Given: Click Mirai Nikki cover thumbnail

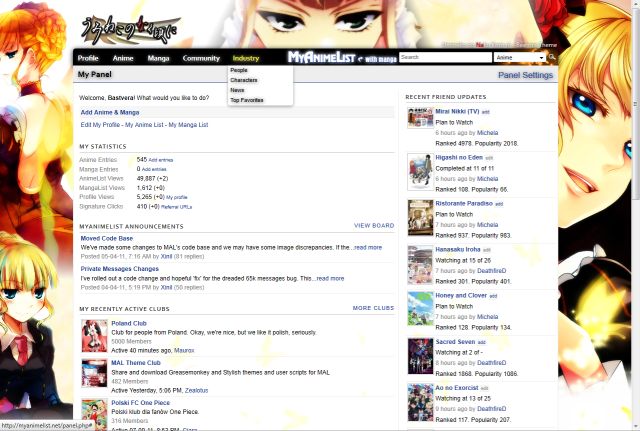Looking at the screenshot, I should click(x=420, y=118).
